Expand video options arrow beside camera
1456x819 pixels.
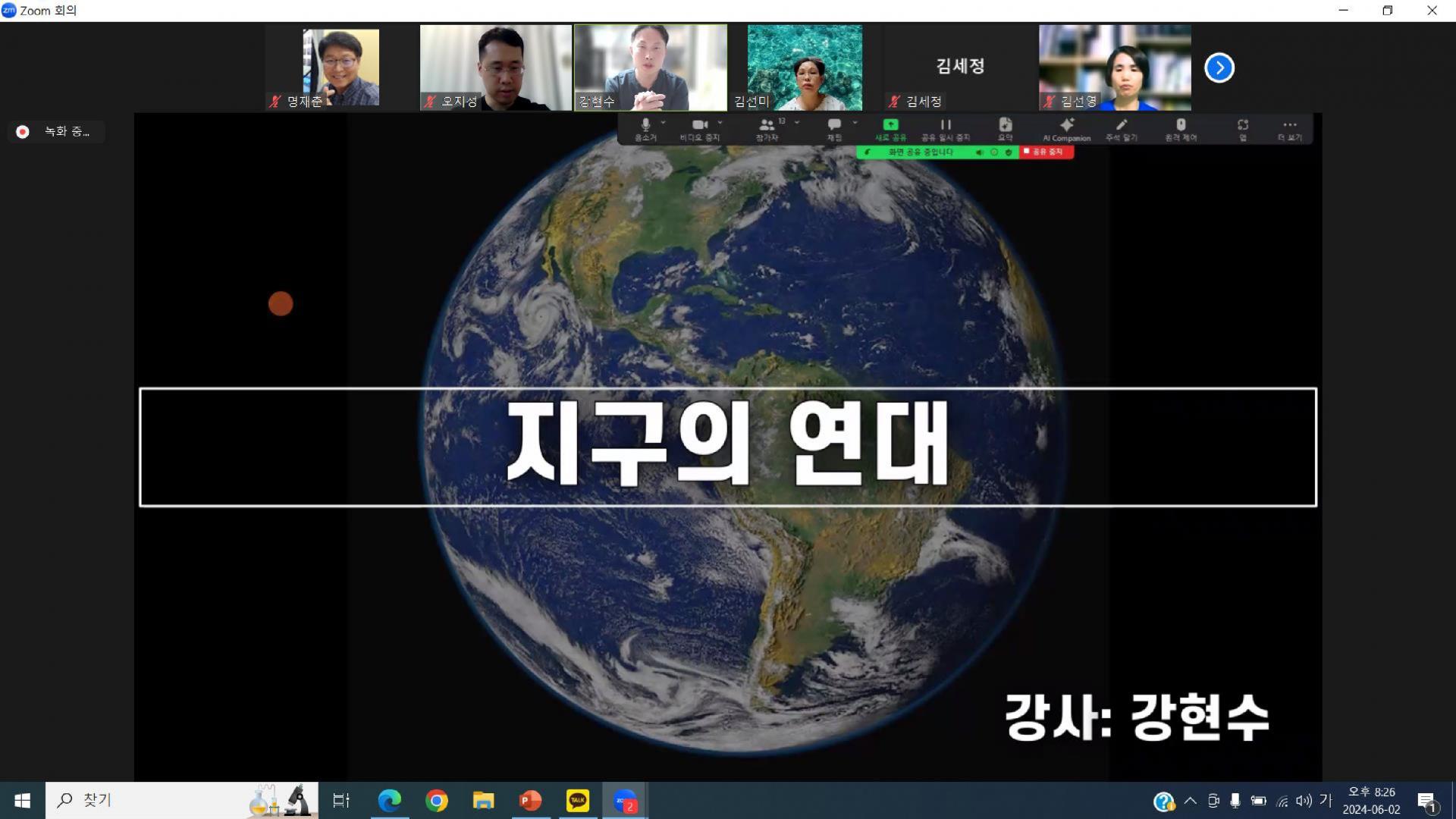(720, 122)
